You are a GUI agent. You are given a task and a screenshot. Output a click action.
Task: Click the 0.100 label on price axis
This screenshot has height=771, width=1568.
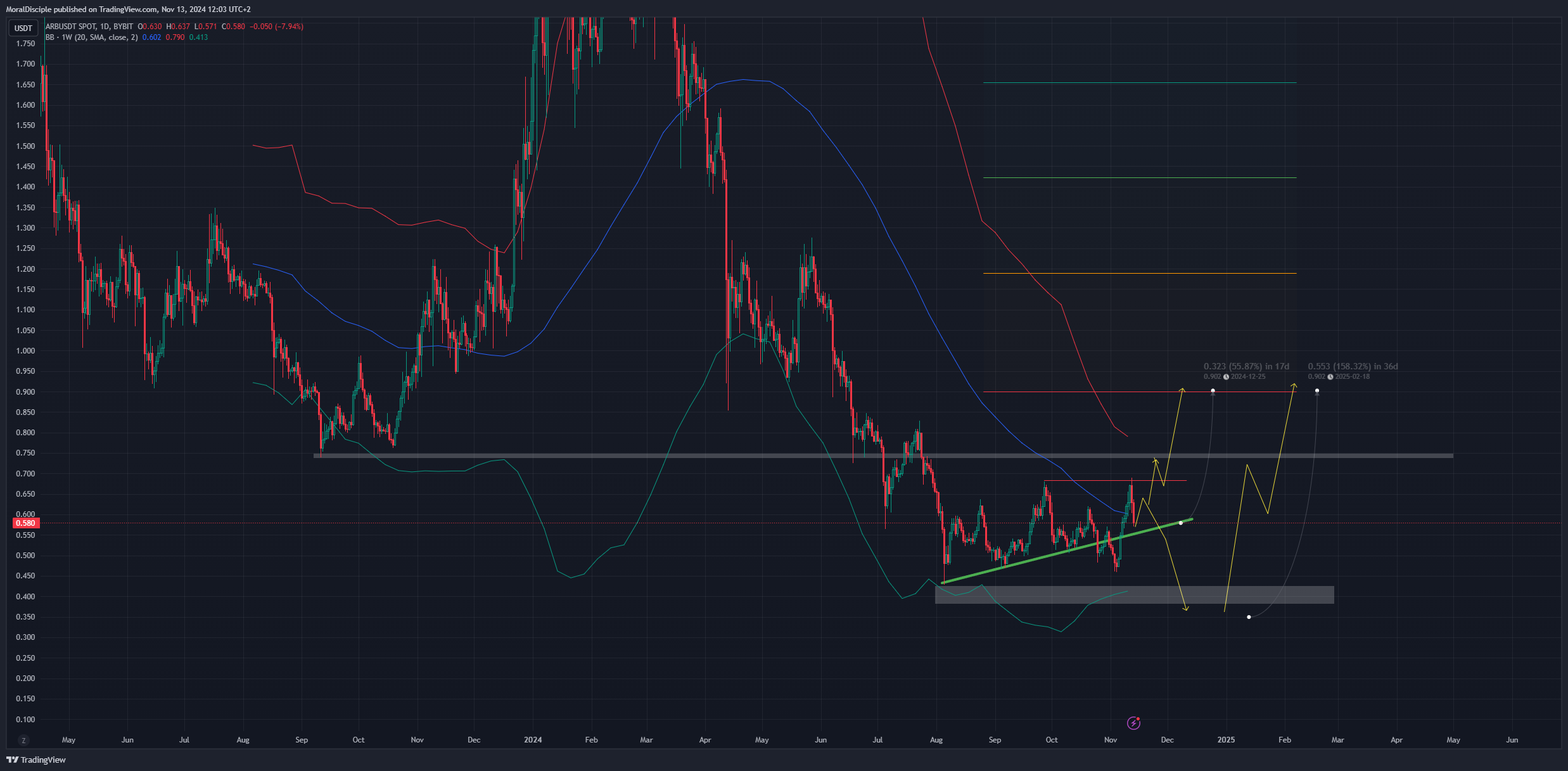26,720
